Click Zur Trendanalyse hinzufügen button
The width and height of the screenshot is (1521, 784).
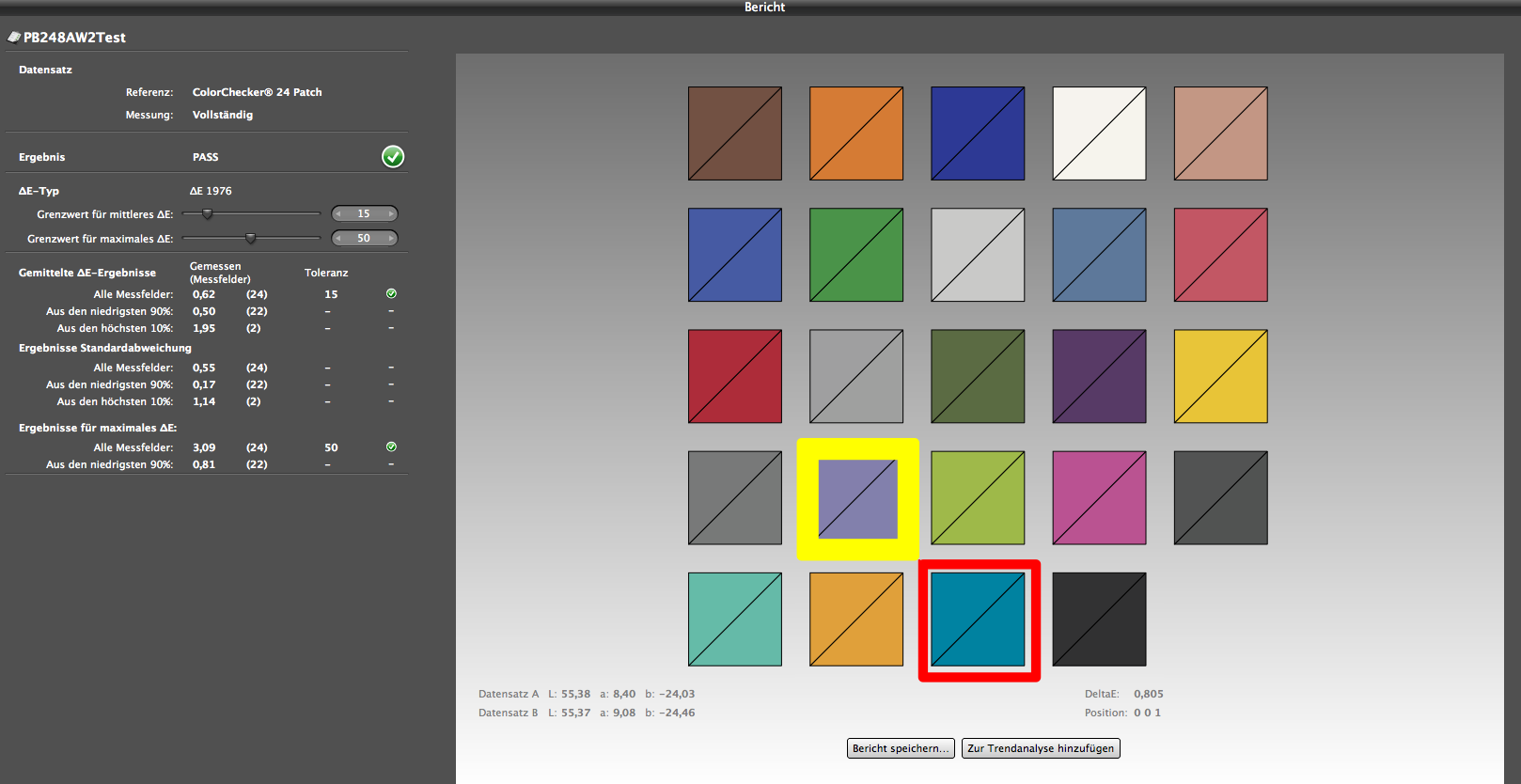pyautogui.click(x=1041, y=748)
